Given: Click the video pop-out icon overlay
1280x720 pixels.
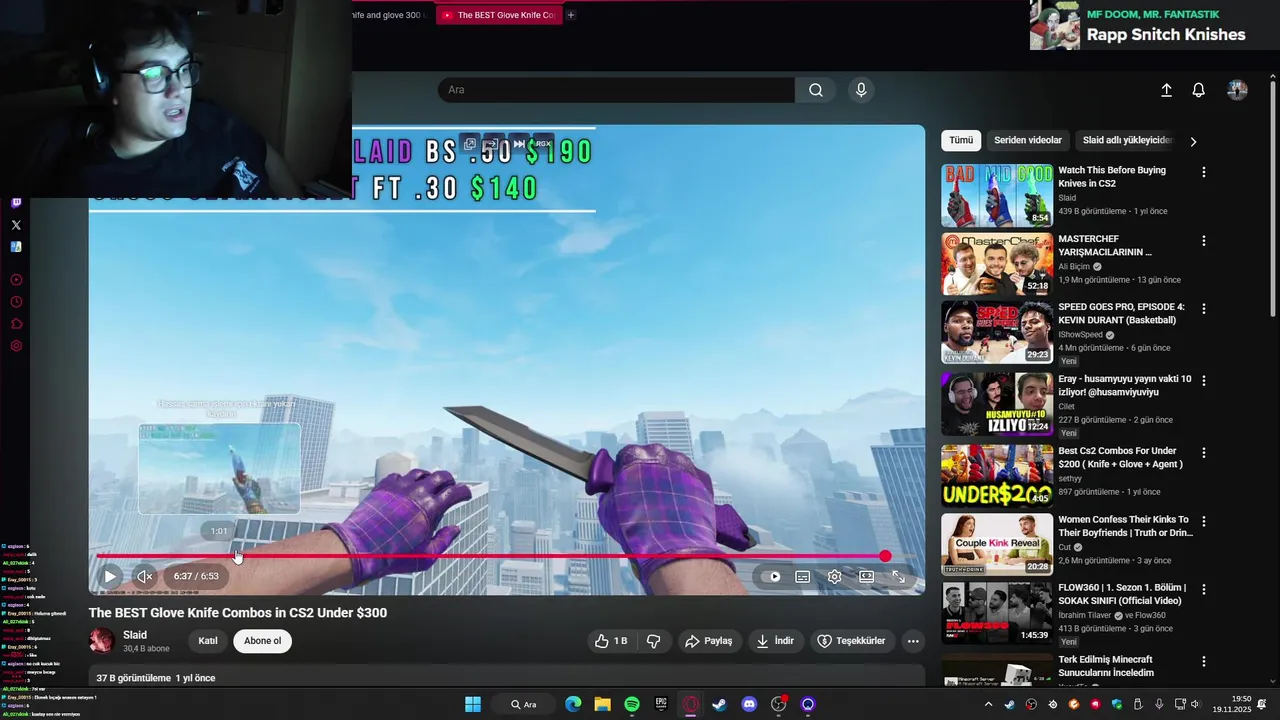Looking at the screenshot, I should 469,144.
